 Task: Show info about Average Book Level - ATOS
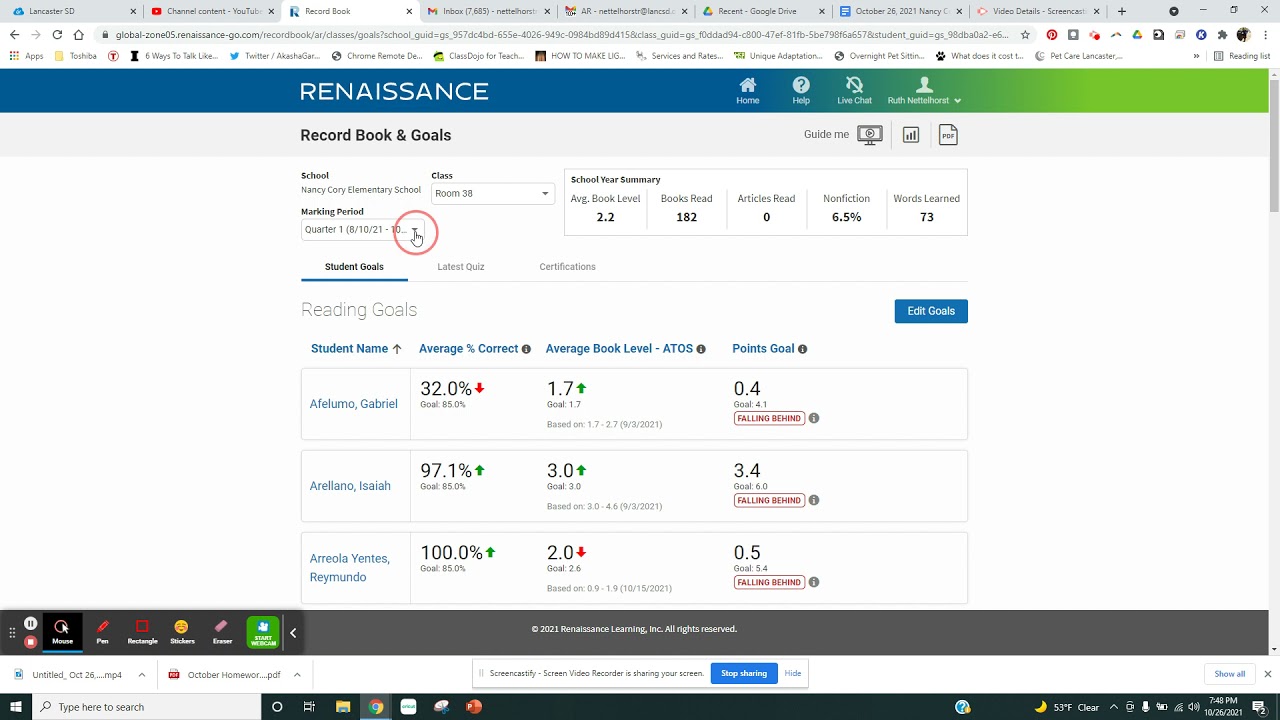click(x=701, y=349)
